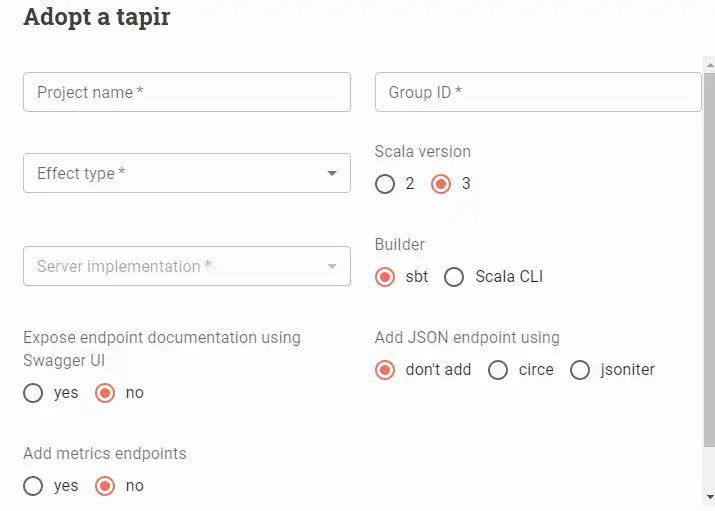Click the Server implementation dropdown arrow
This screenshot has width=715, height=511.
pyautogui.click(x=332, y=267)
